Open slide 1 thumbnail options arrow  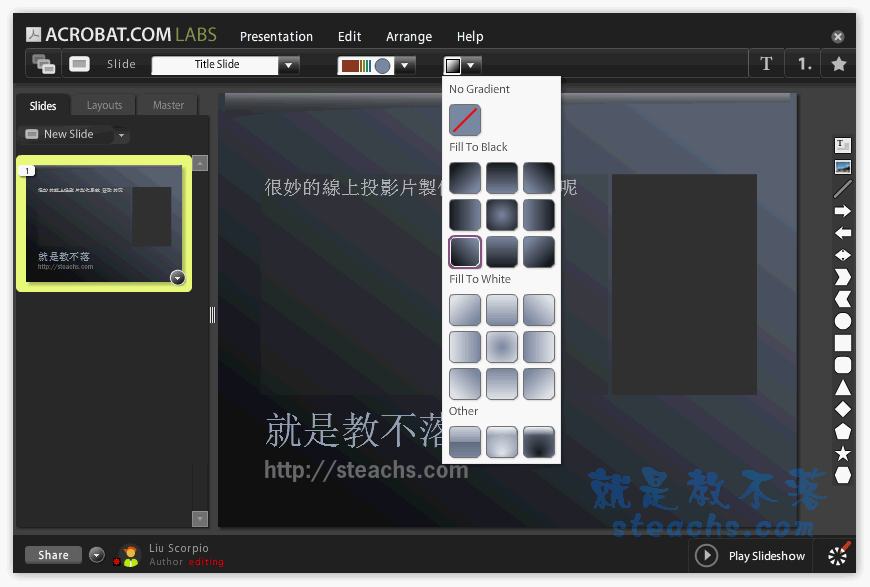click(178, 277)
